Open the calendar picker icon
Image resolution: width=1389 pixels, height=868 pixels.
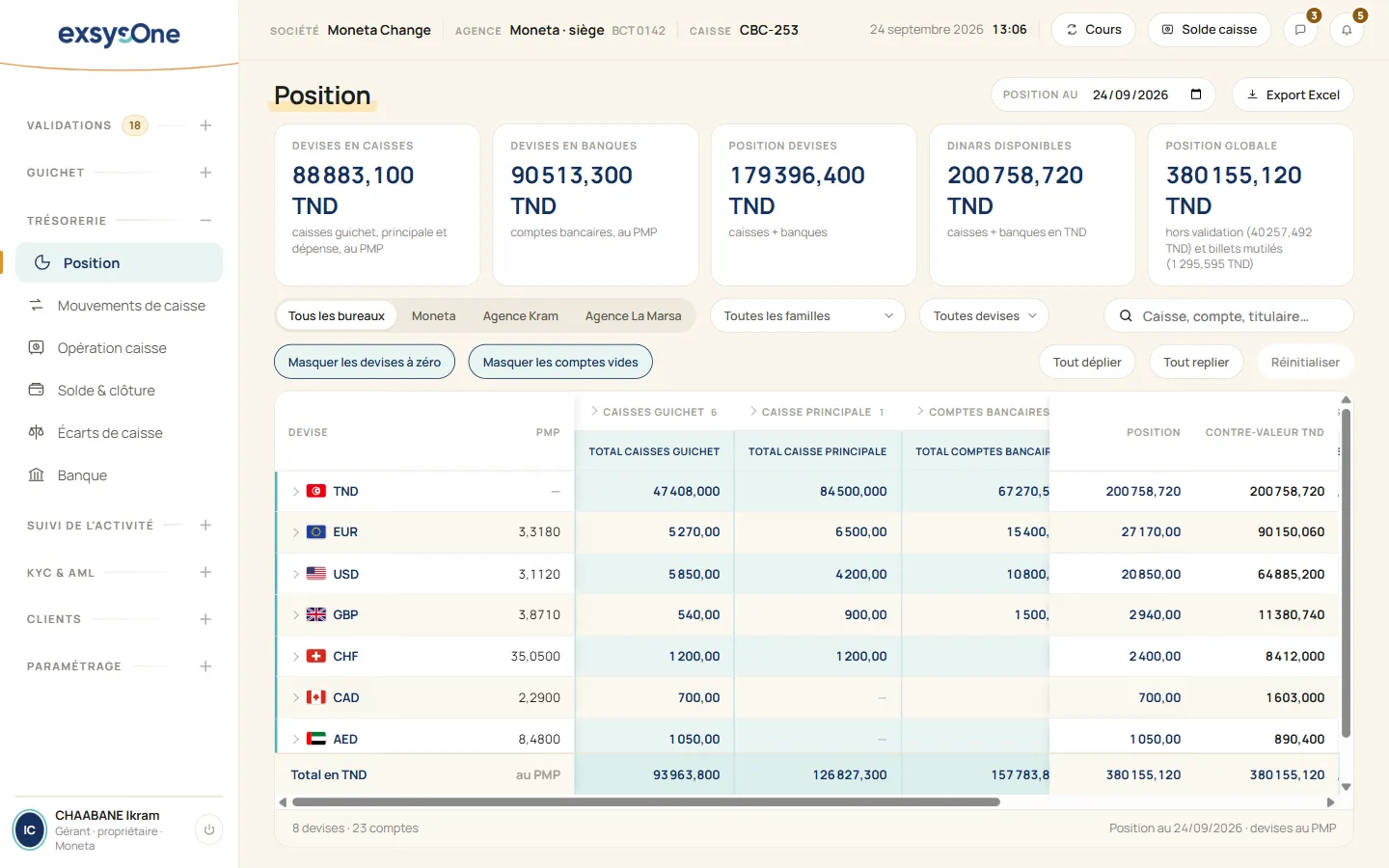pos(1196,95)
